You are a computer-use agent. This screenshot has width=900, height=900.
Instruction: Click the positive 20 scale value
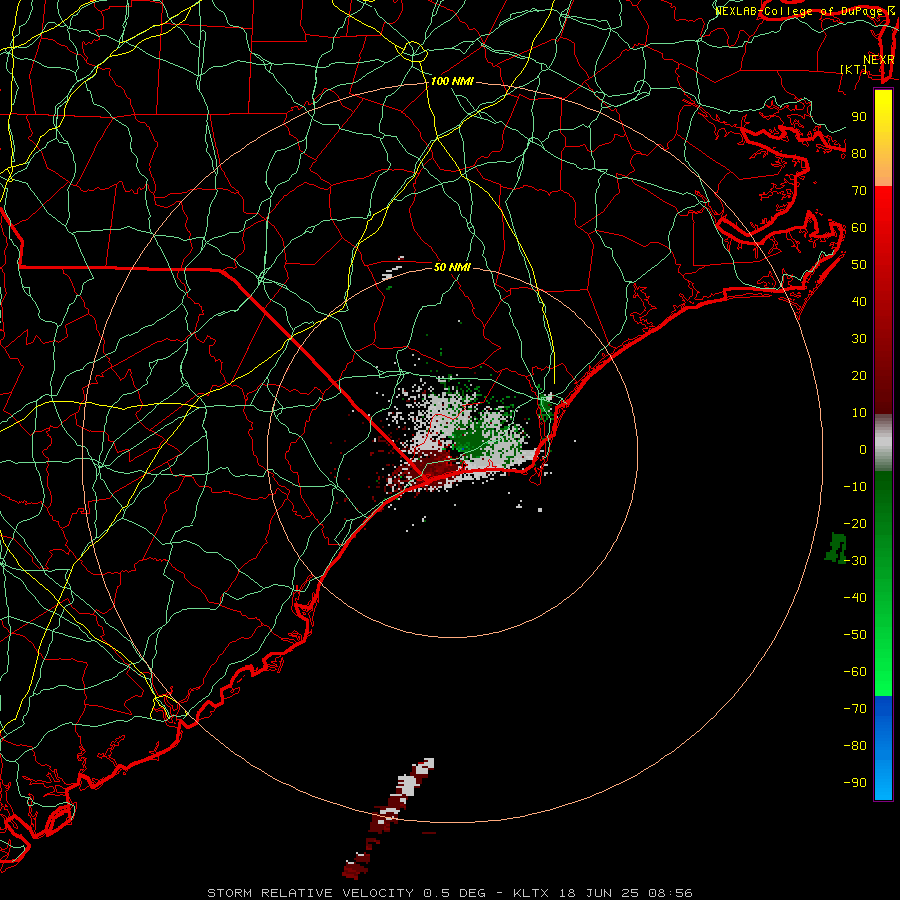859,375
